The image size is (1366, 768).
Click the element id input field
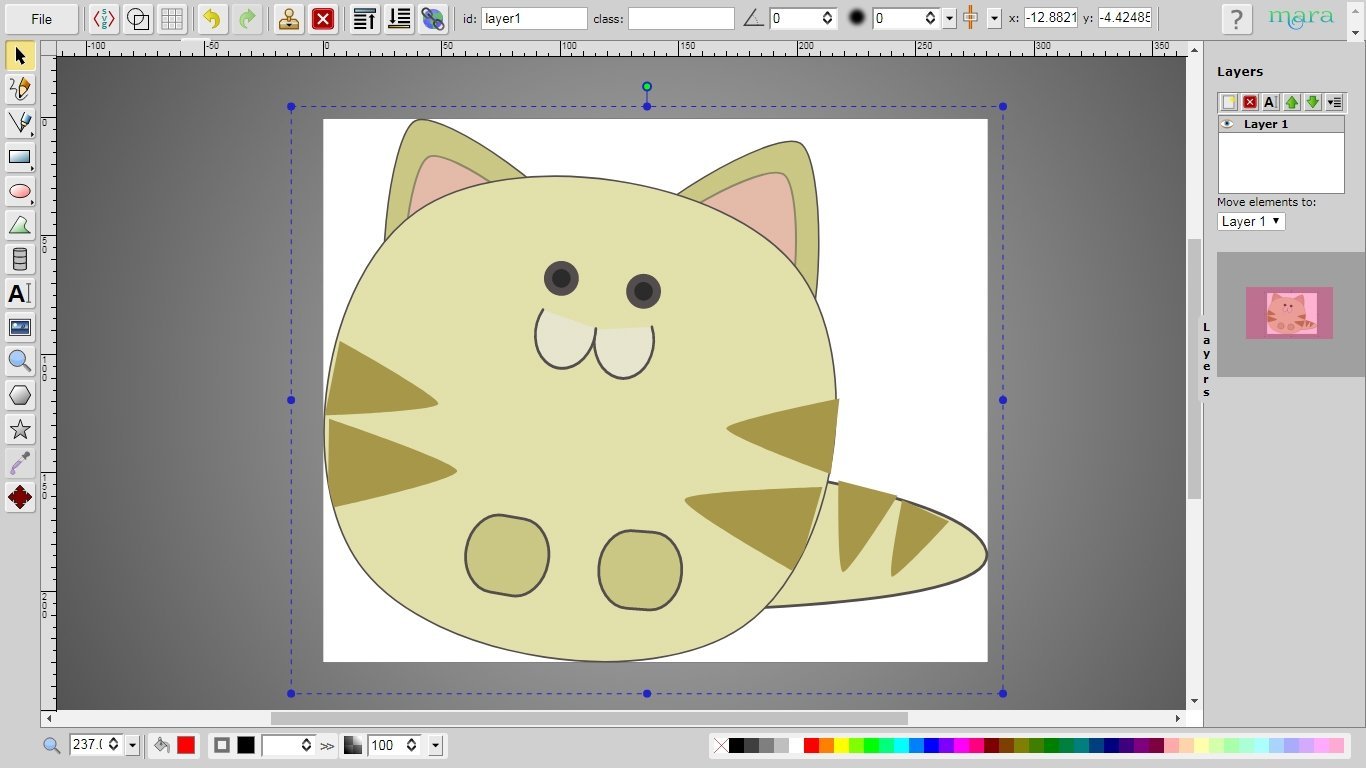click(x=534, y=18)
